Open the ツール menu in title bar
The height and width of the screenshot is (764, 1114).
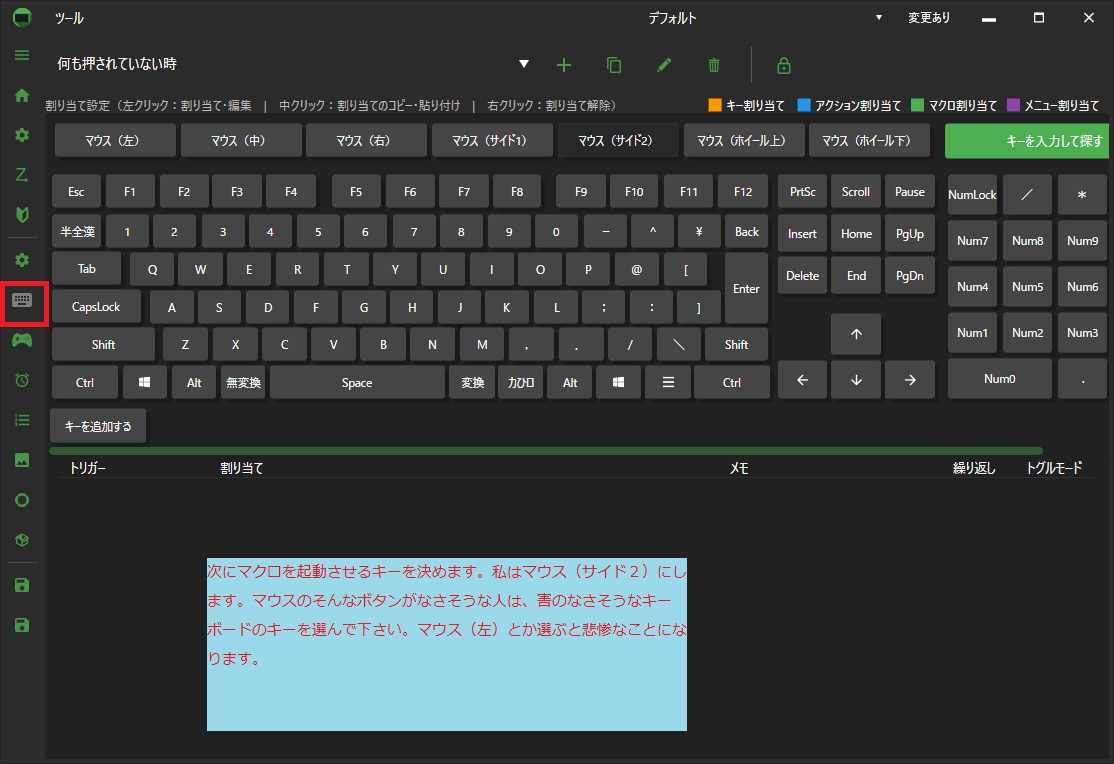pyautogui.click(x=69, y=18)
